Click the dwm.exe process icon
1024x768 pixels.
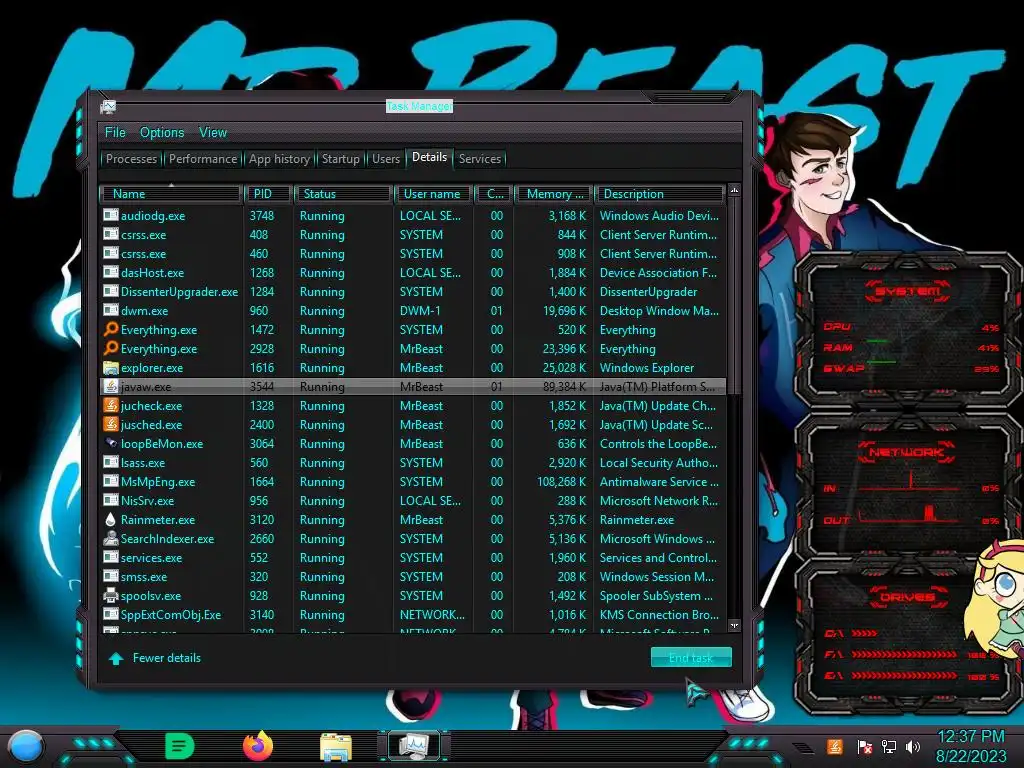pyautogui.click(x=110, y=310)
